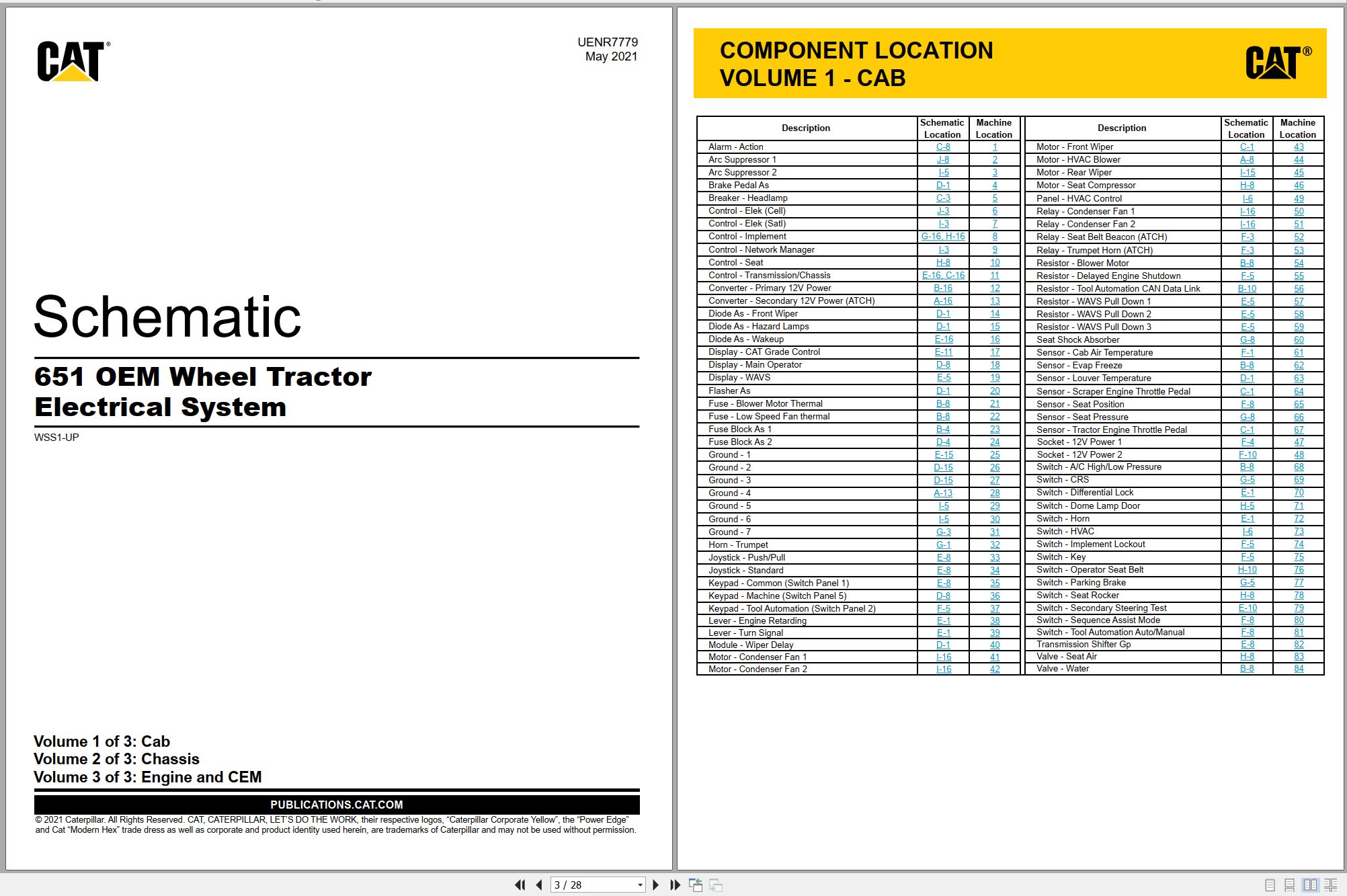1347x896 pixels.
Task: Click 'Volume 3 of 3: Engine and CEM'
Action: pyautogui.click(x=148, y=777)
